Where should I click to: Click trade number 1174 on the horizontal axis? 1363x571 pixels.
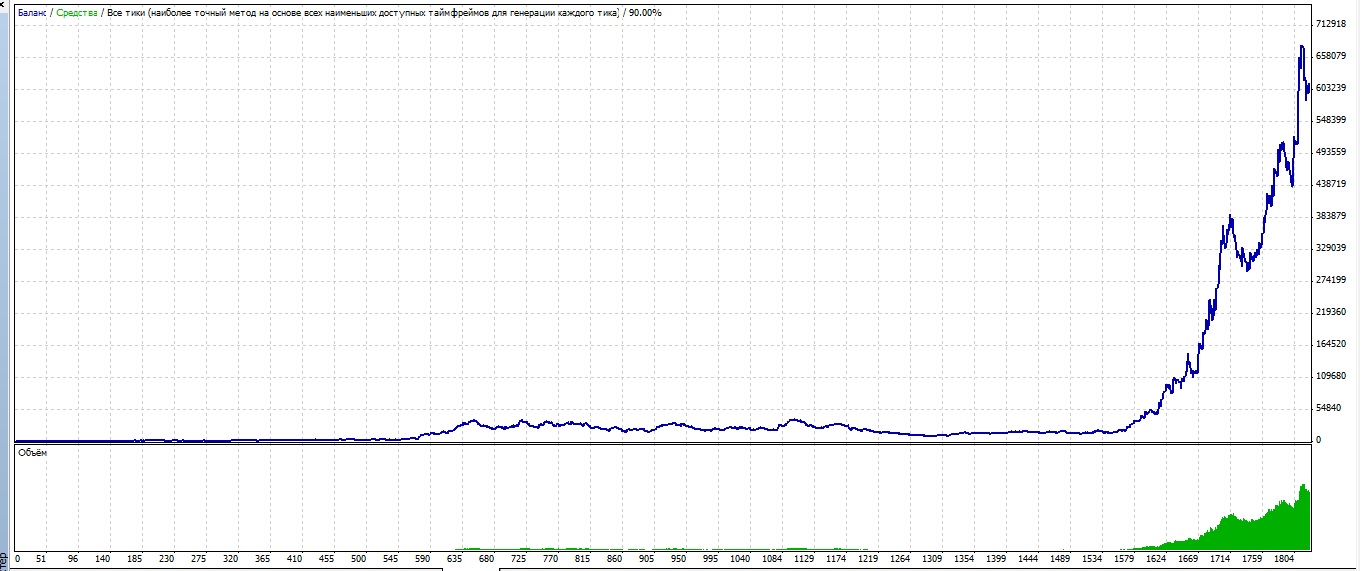tap(837, 560)
